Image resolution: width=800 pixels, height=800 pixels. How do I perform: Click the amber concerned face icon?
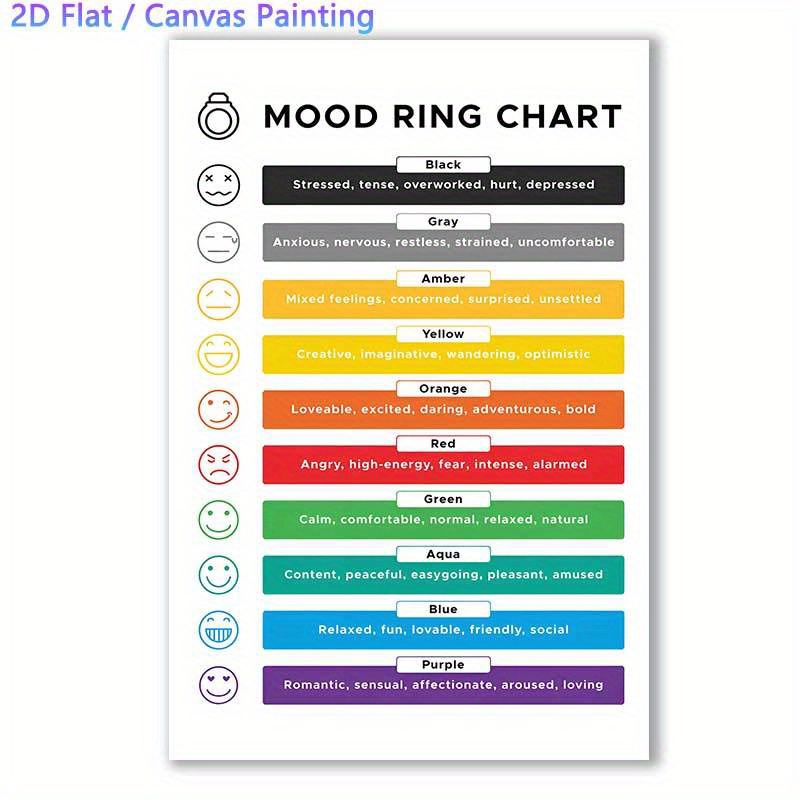click(x=217, y=298)
